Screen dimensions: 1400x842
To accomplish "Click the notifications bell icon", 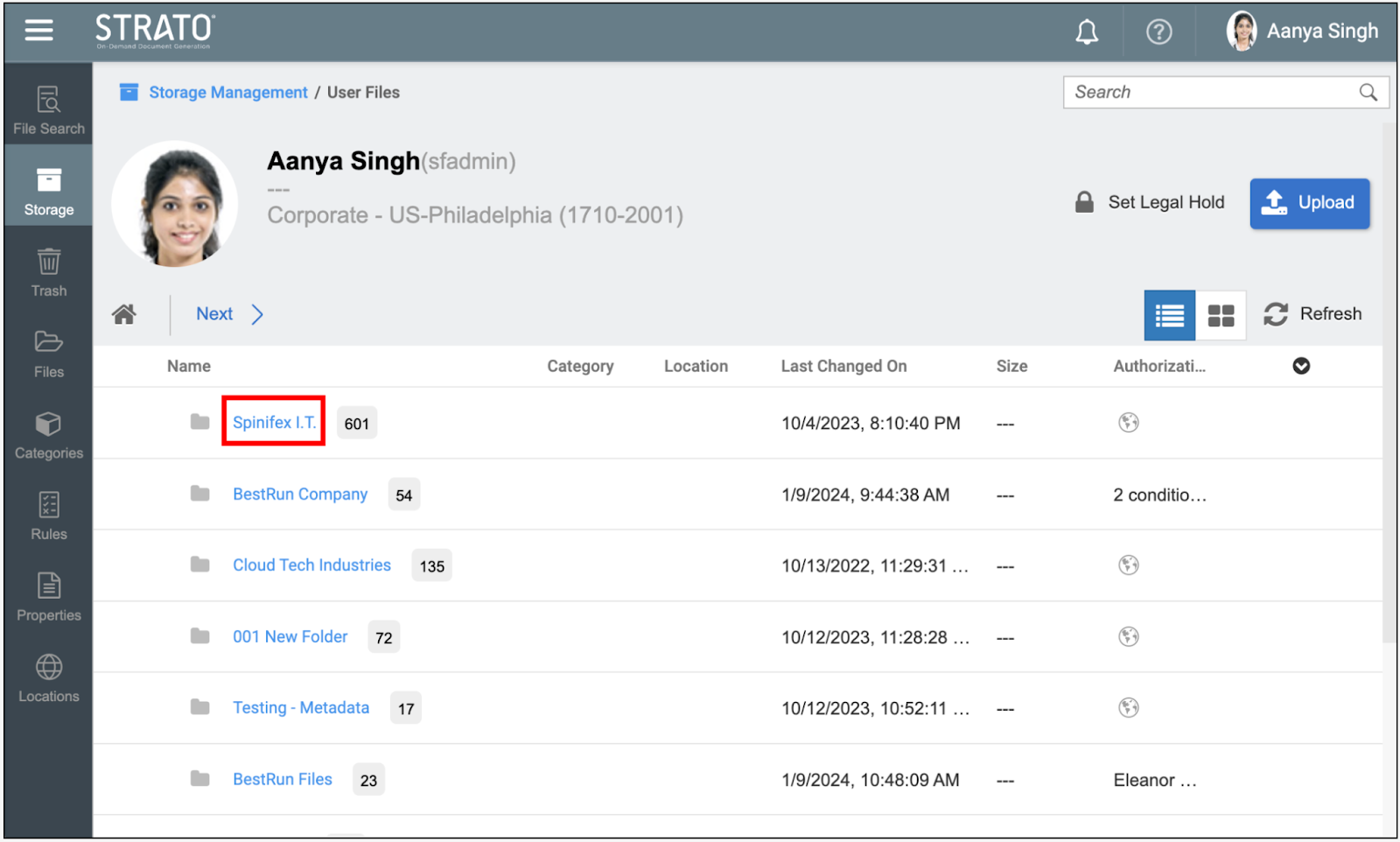I will click(1087, 32).
